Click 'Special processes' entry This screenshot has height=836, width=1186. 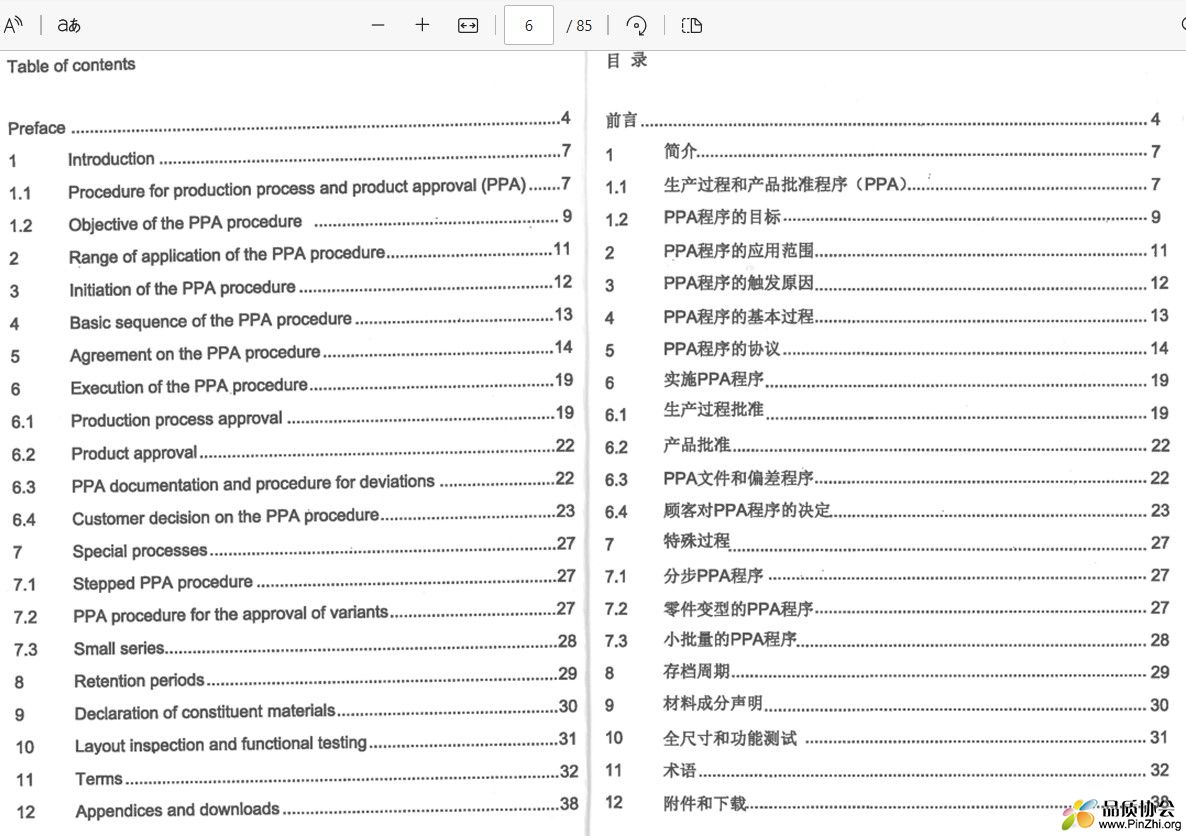click(140, 551)
